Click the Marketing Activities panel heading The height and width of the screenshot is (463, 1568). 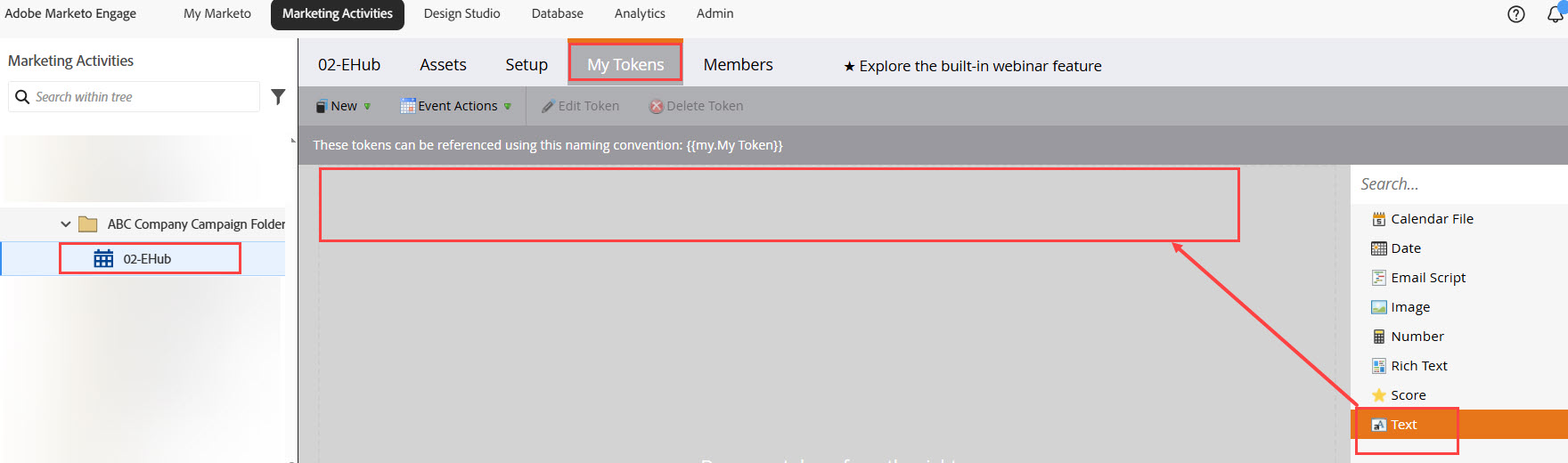point(70,61)
